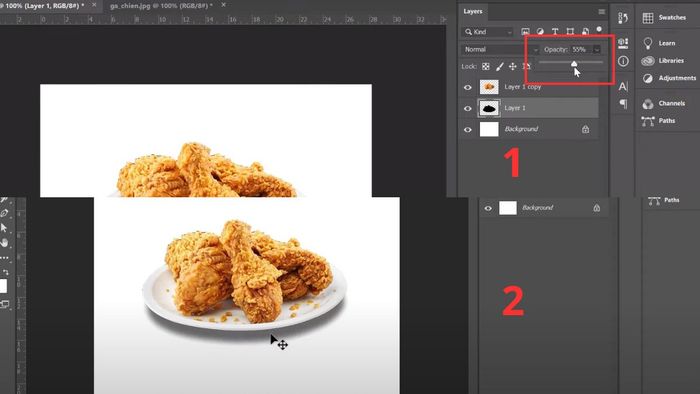This screenshot has width=700, height=394.
Task: Close the ga_chien.jpg document tab
Action: [223, 5]
